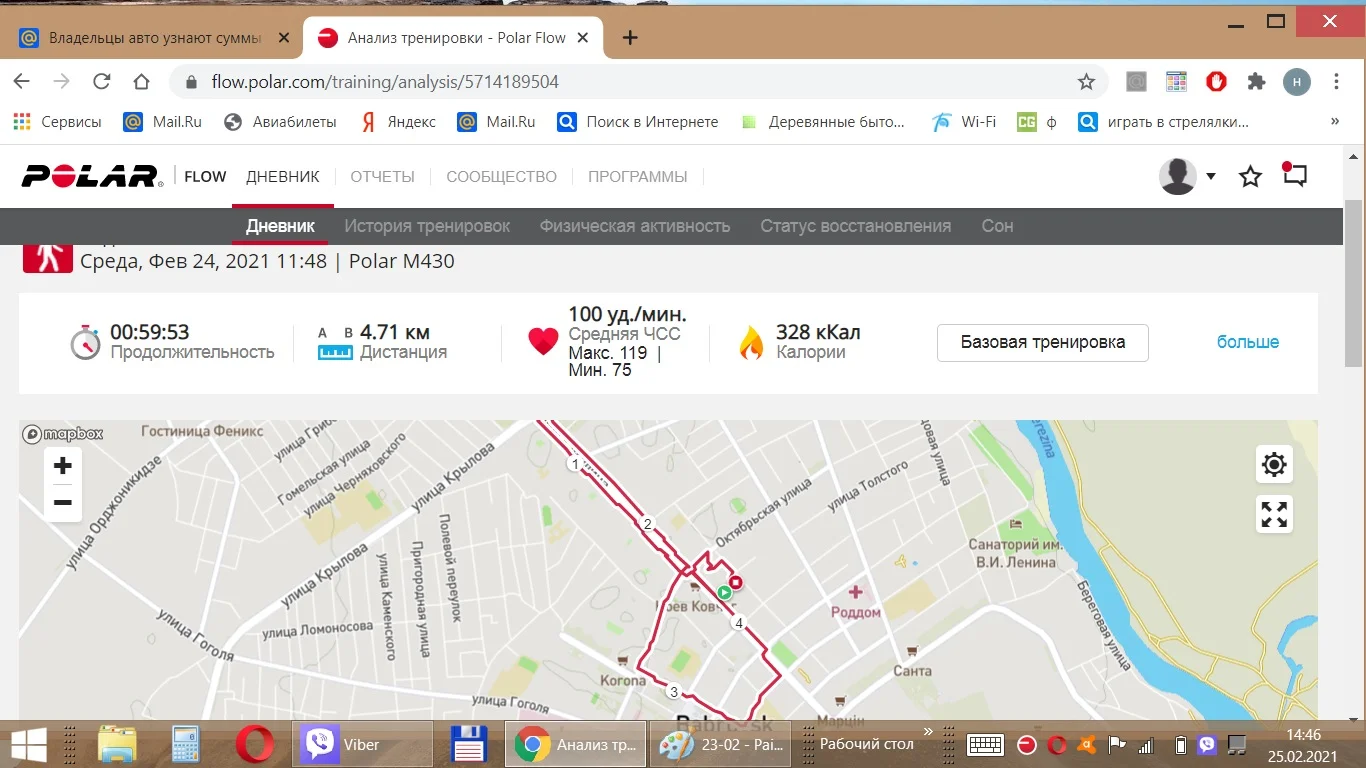Expand the Рабочий стол taskbar toolbar chevron
The width and height of the screenshot is (1366, 768).
pos(927,733)
